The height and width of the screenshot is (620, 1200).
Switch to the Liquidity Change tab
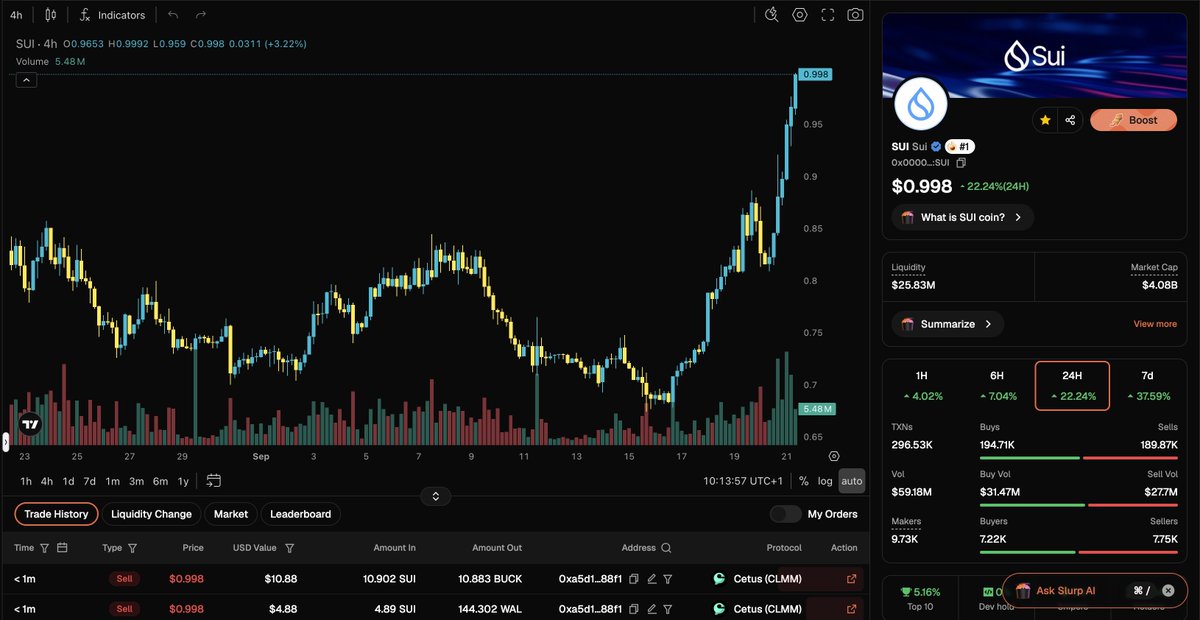[151, 514]
